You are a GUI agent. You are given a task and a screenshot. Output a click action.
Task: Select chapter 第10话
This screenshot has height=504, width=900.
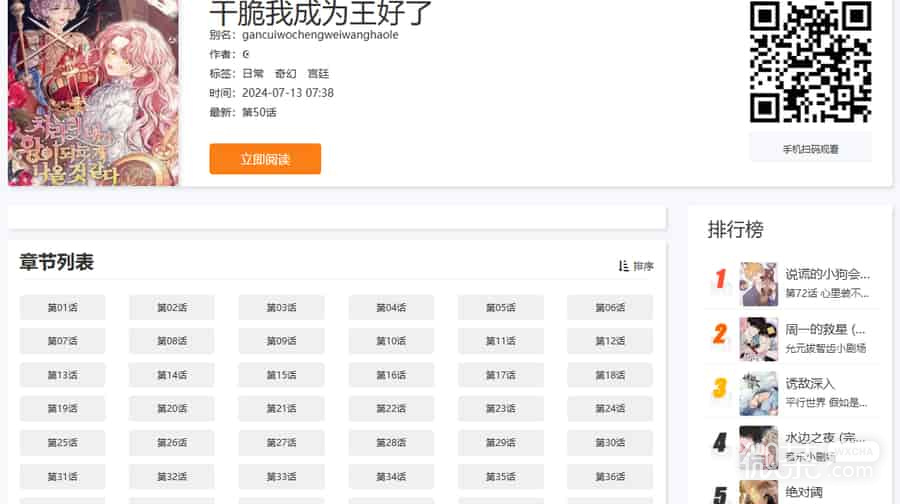pyautogui.click(x=391, y=341)
